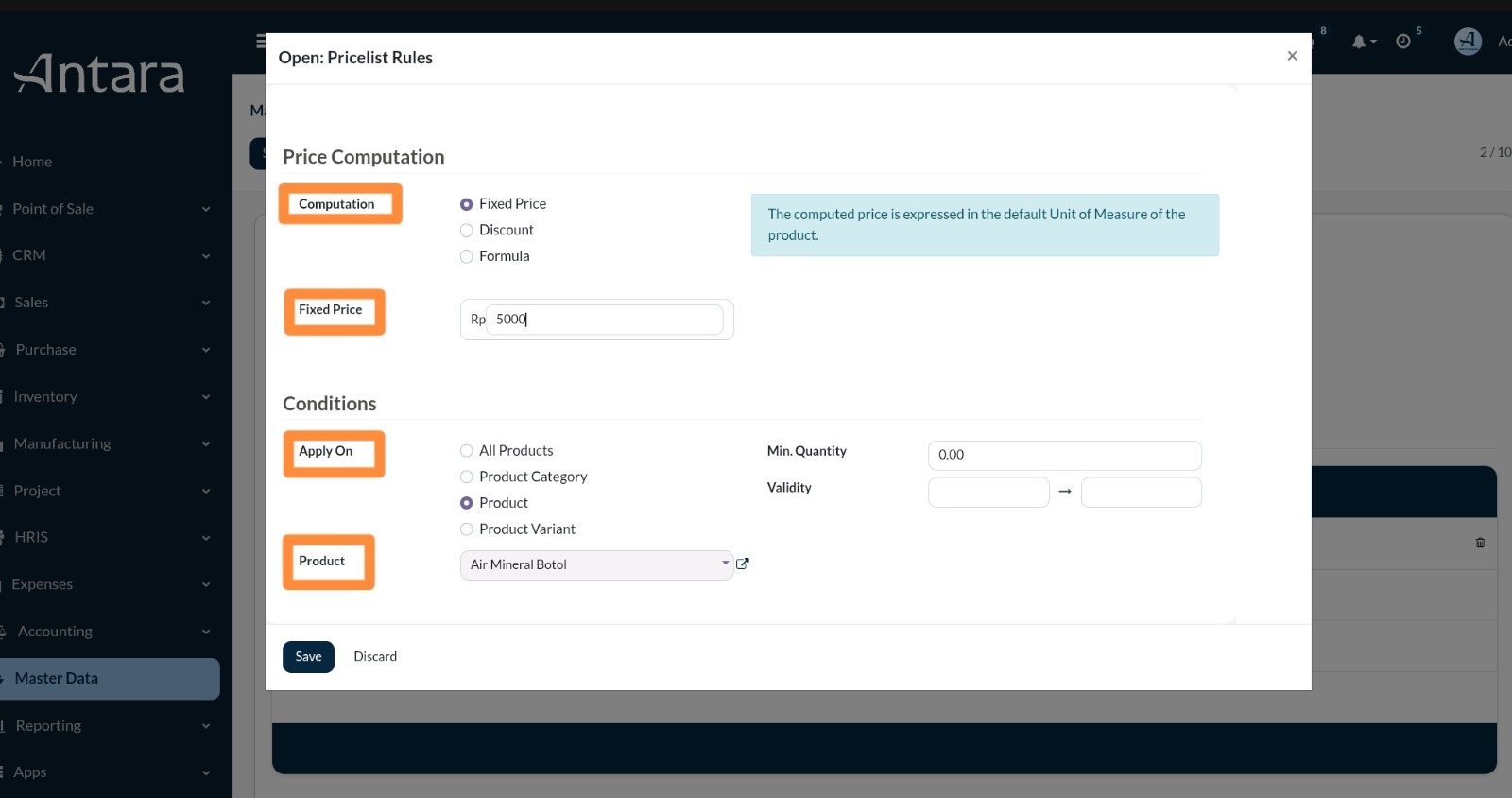The height and width of the screenshot is (798, 1512).
Task: Expand the HRIS menu chevron
Action: 206,537
